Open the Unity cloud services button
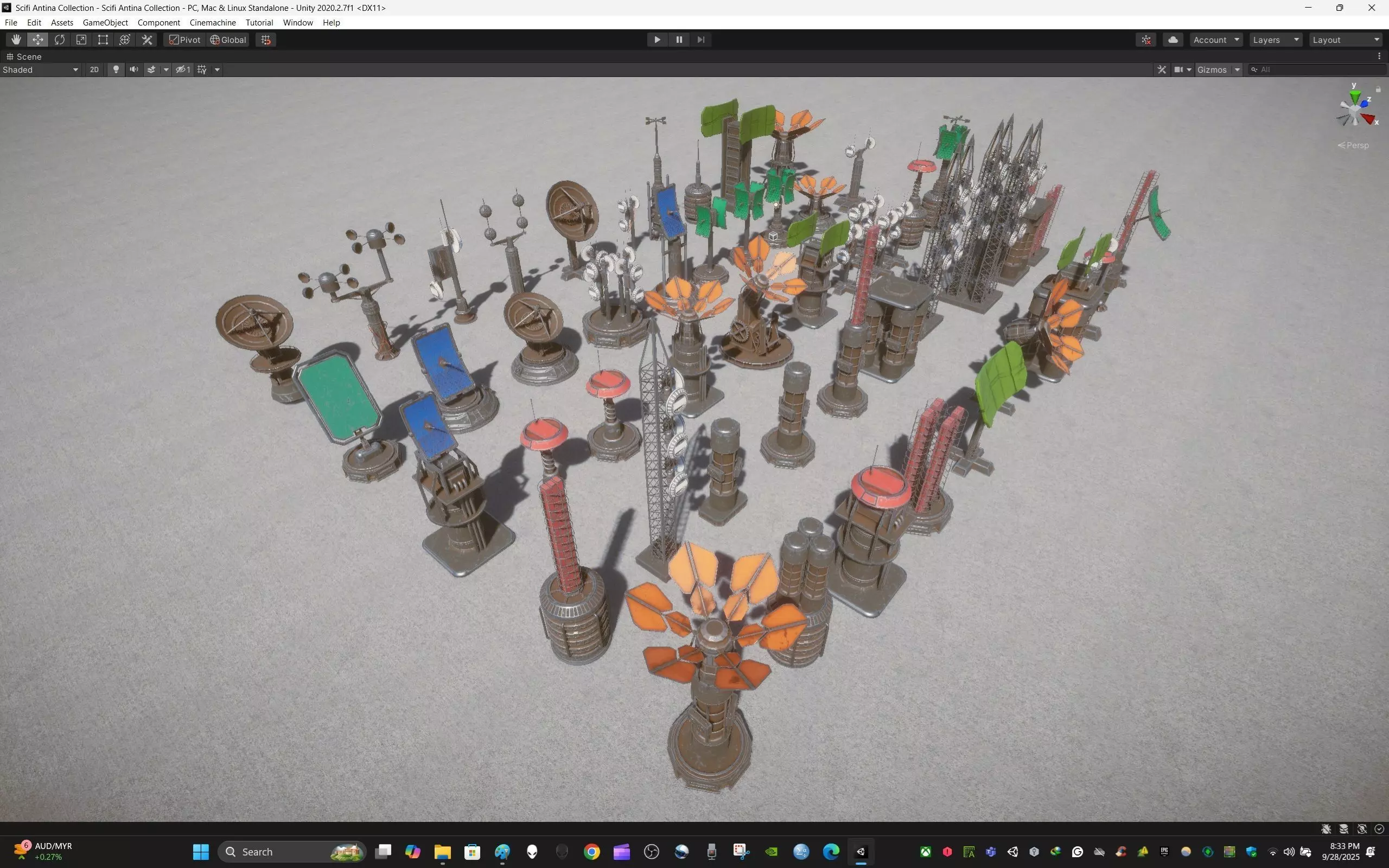This screenshot has width=1389, height=868. click(x=1173, y=40)
